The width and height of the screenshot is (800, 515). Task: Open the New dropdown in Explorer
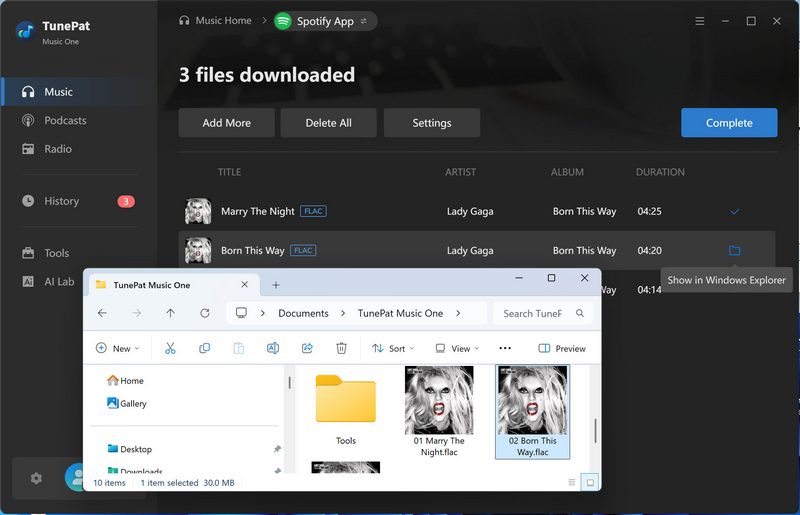[117, 348]
